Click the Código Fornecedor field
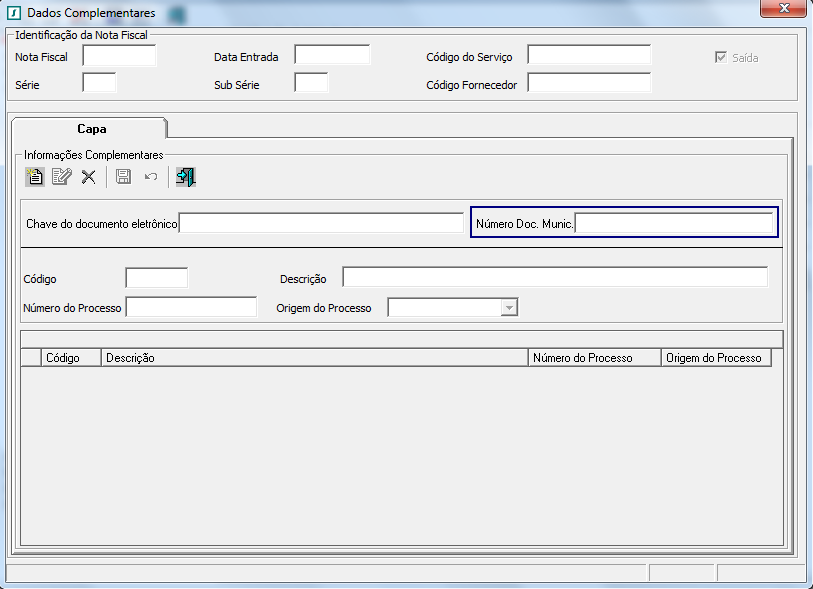This screenshot has height=589, width=813. [589, 84]
